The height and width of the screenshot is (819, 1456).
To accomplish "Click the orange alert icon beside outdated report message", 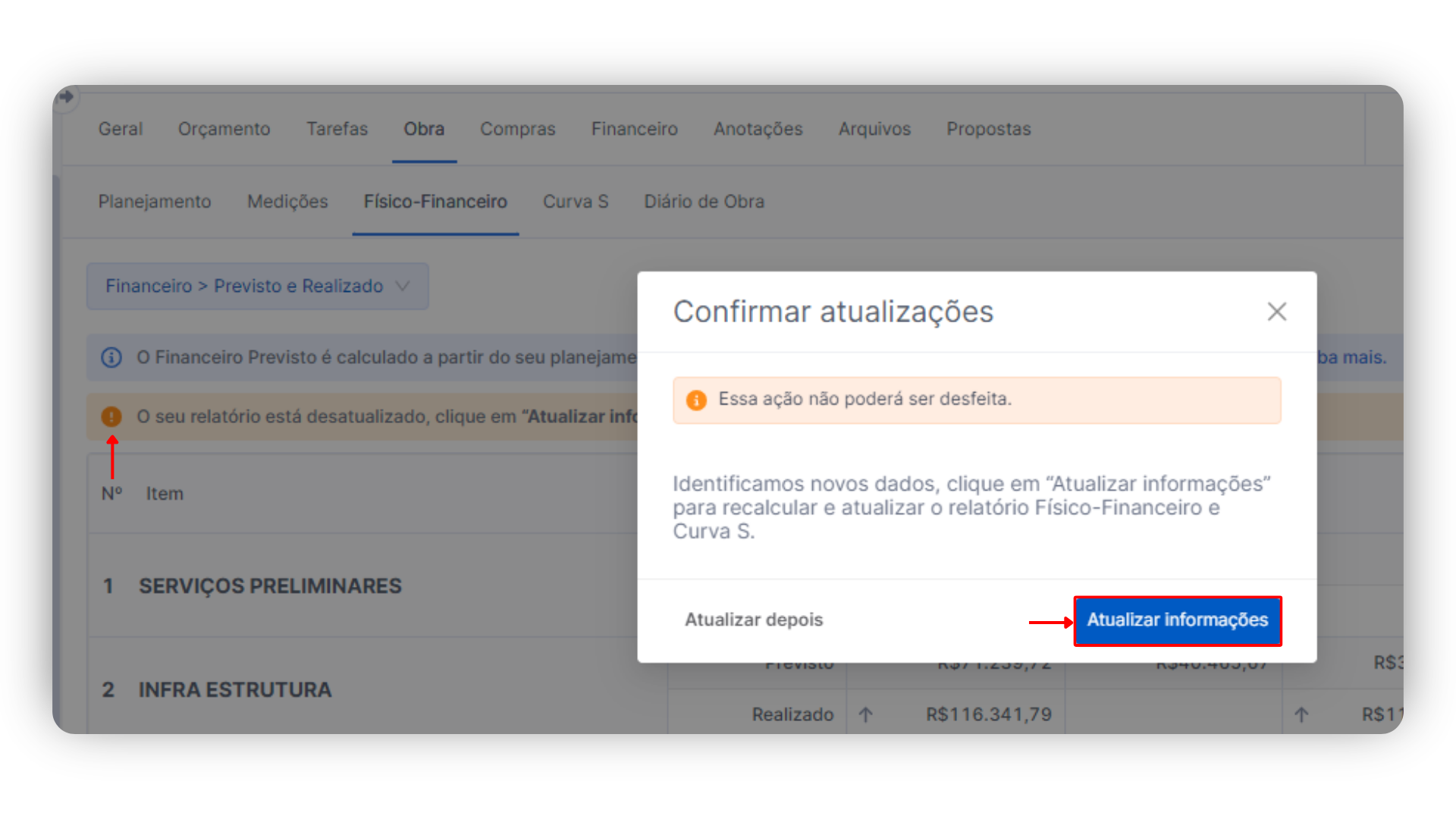I will tap(111, 416).
